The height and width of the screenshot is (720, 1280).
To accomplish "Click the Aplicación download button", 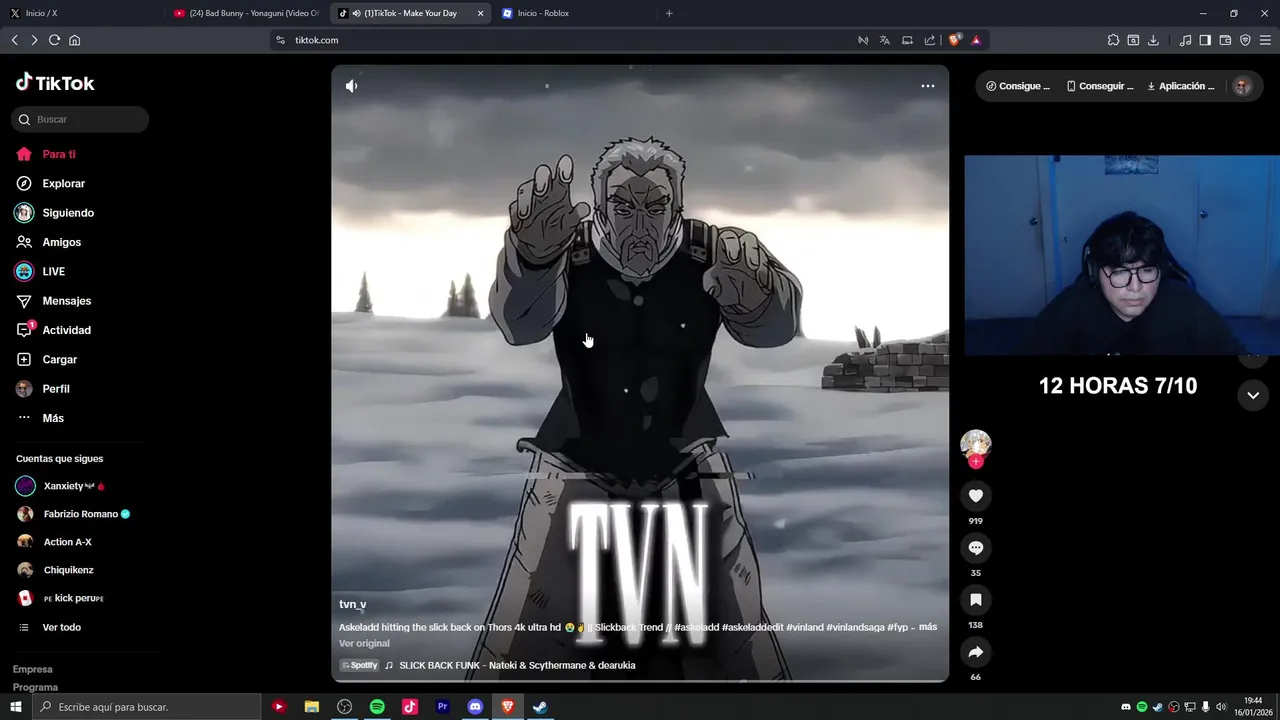I will (1181, 86).
